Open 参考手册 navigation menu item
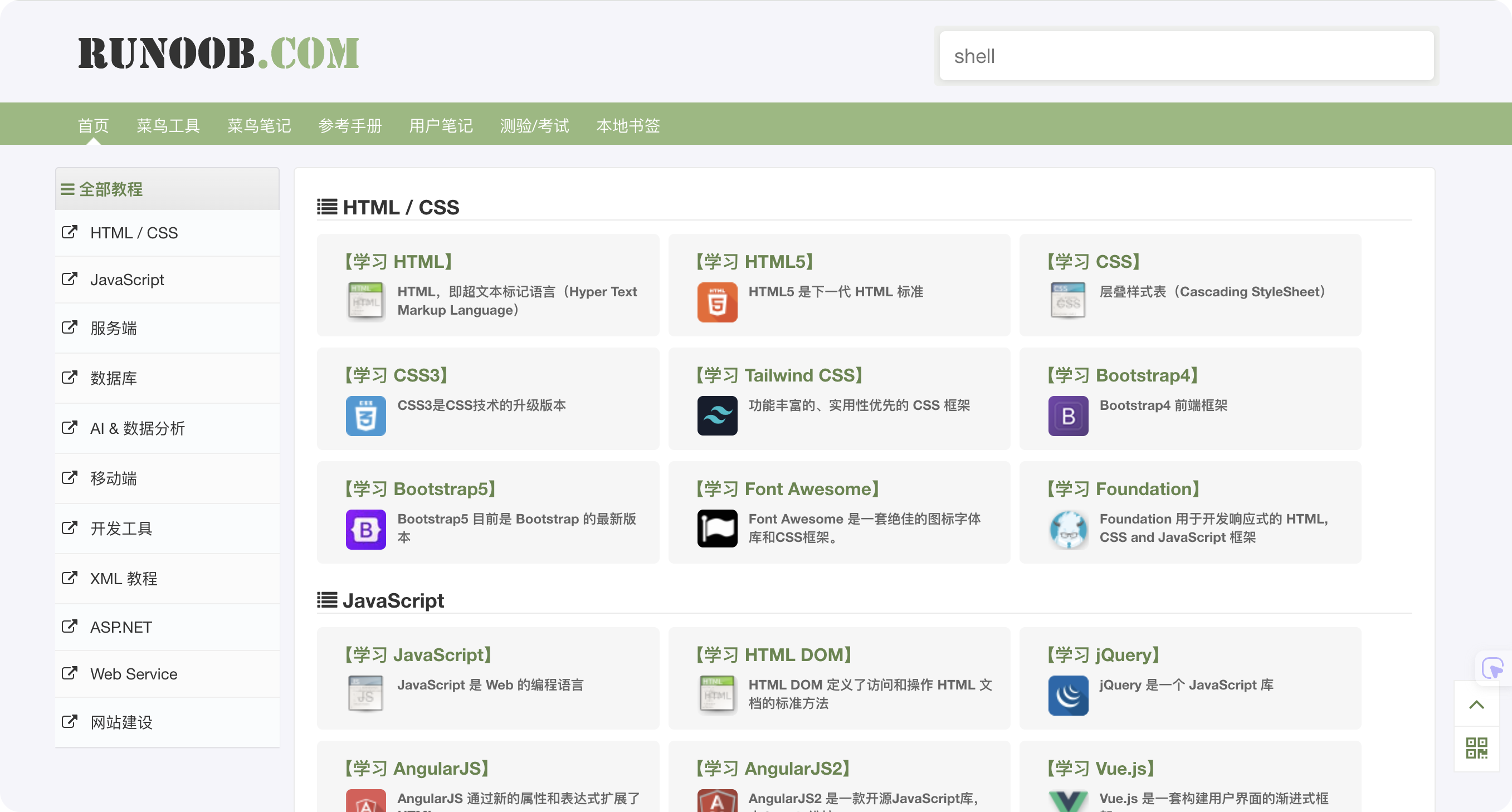This screenshot has height=812, width=1512. tap(350, 125)
